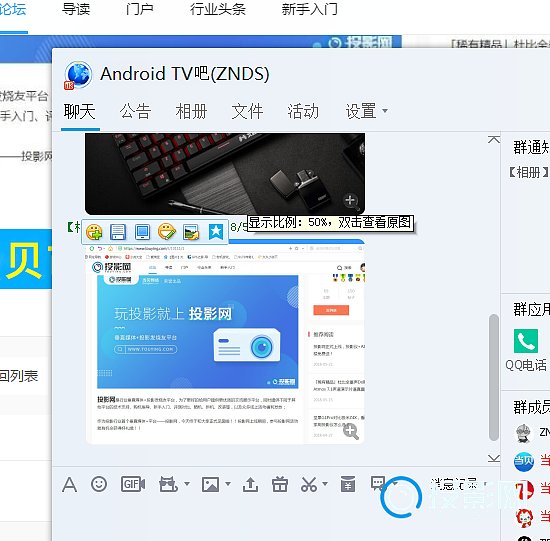Viewport: 550px width, 541px height.
Task: Open 行业头条 in website navigation
Action: 218,9
